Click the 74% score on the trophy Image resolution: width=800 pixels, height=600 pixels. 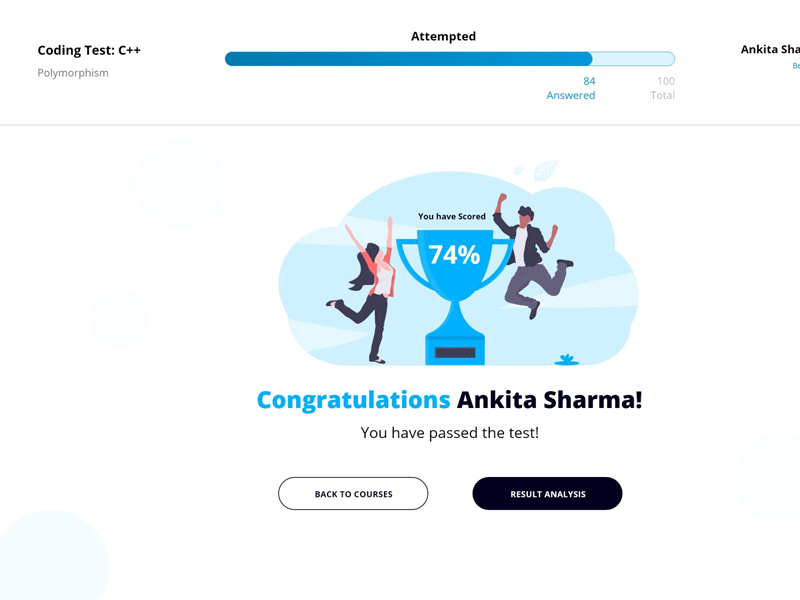455,256
